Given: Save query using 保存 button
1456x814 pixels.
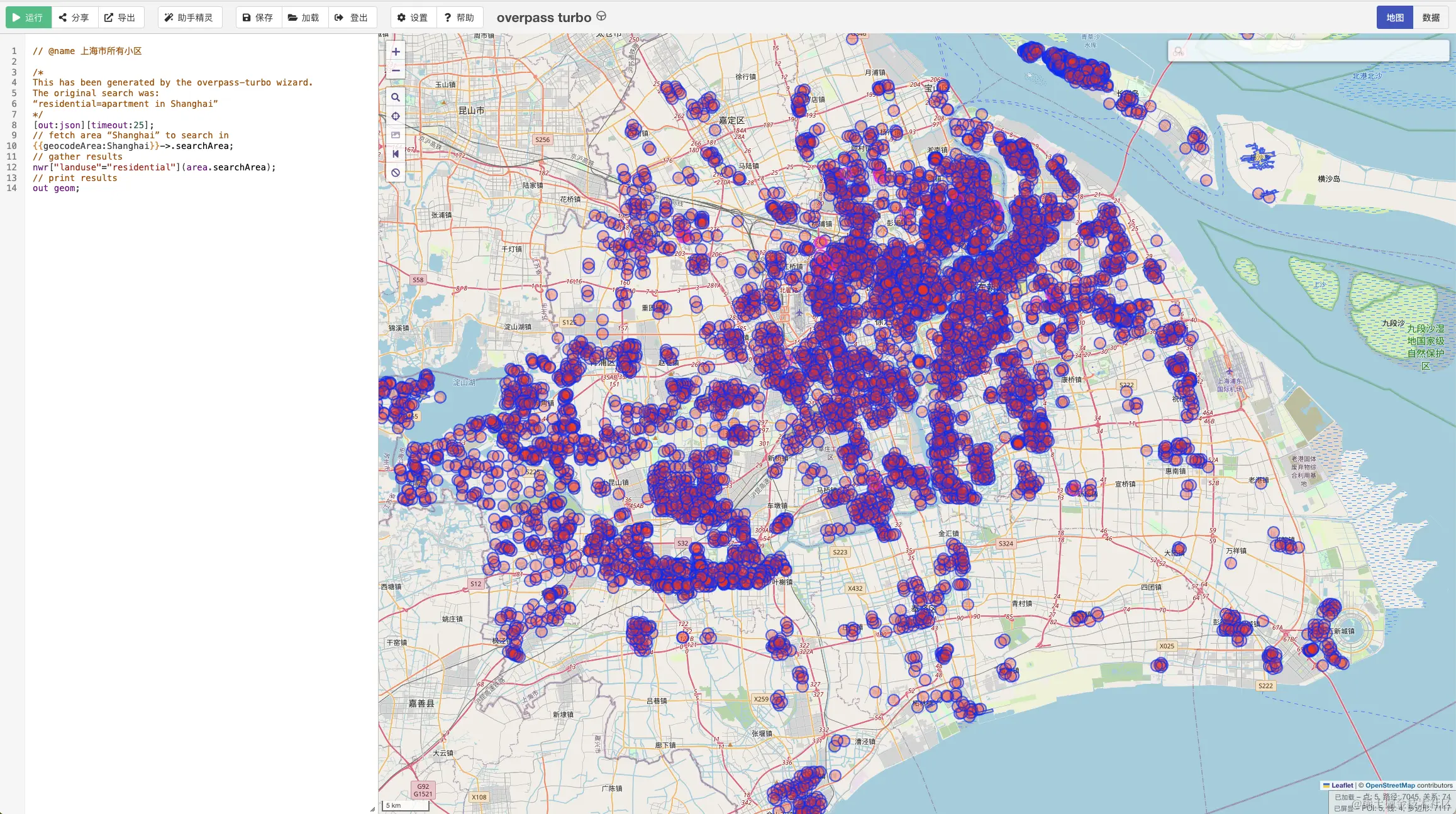Looking at the screenshot, I should (258, 18).
